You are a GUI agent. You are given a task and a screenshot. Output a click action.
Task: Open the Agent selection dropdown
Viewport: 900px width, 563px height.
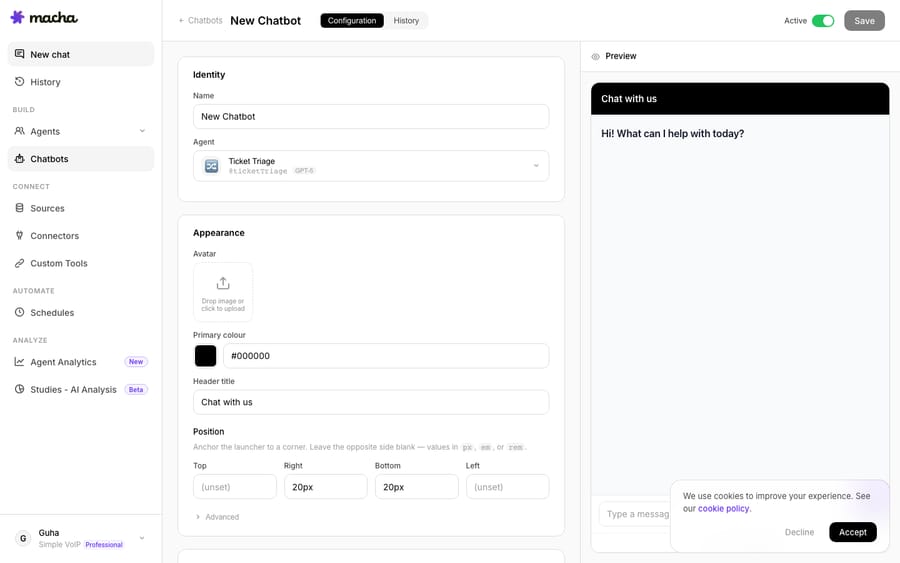371,166
